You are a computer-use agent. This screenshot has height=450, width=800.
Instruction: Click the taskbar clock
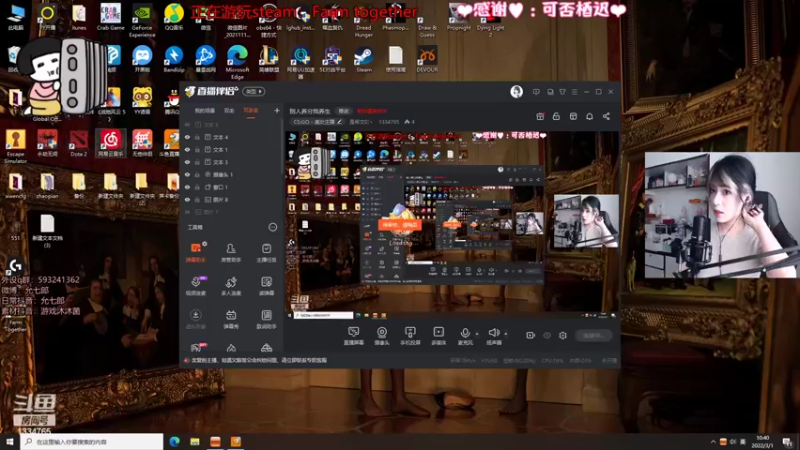[x=763, y=441]
